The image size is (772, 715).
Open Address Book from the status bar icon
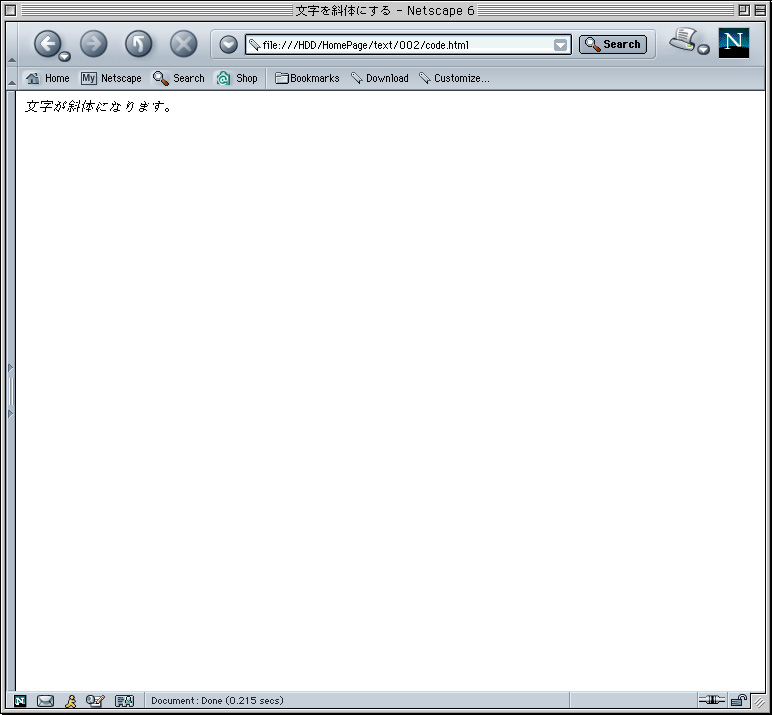click(124, 701)
